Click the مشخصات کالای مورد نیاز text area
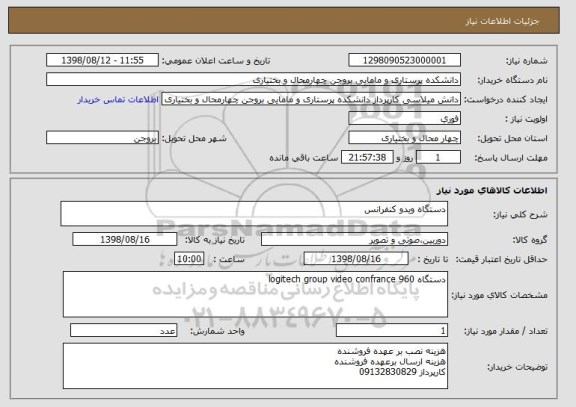The width and height of the screenshot is (576, 407). (255, 294)
